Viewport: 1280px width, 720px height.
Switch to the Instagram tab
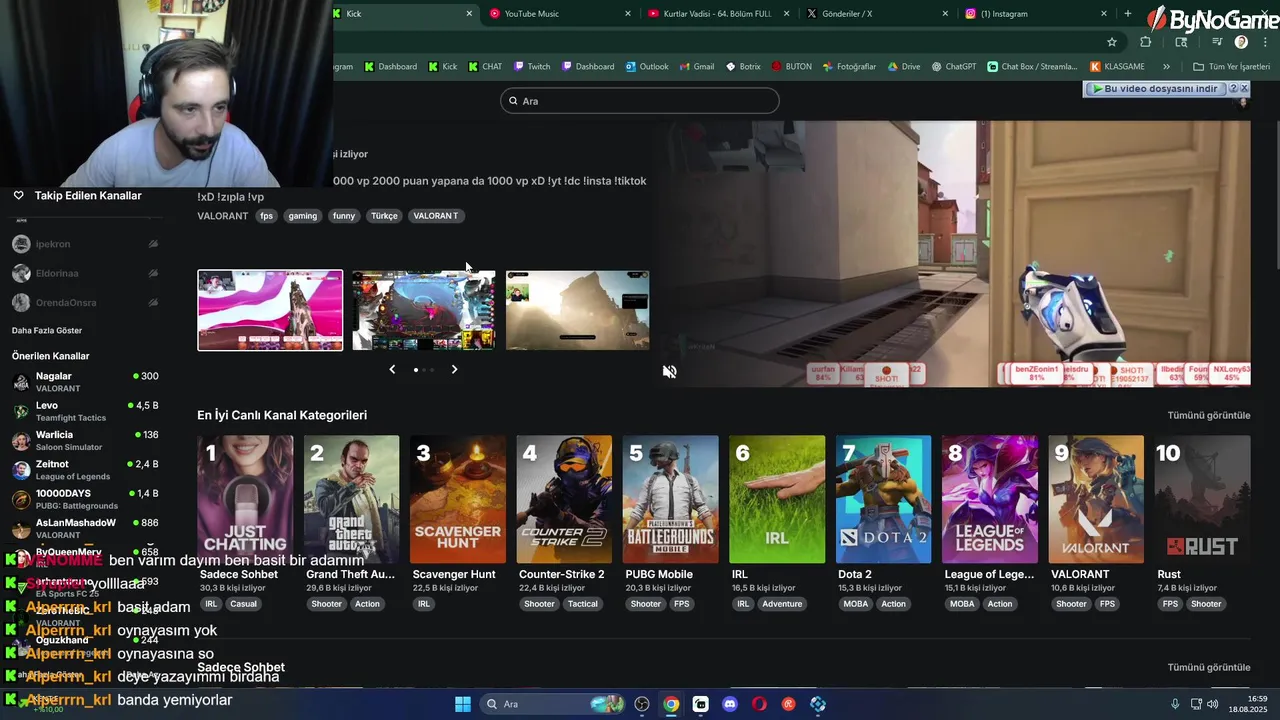(1037, 14)
